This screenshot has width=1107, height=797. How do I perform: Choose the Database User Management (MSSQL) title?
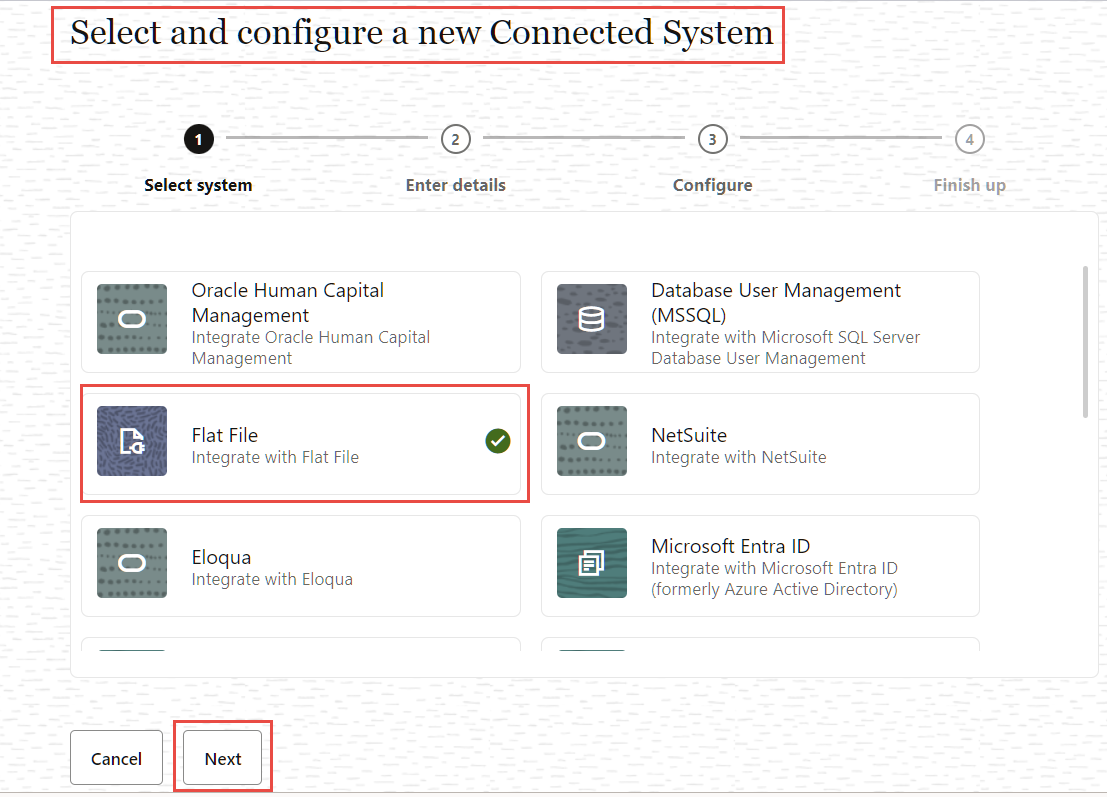click(x=776, y=303)
